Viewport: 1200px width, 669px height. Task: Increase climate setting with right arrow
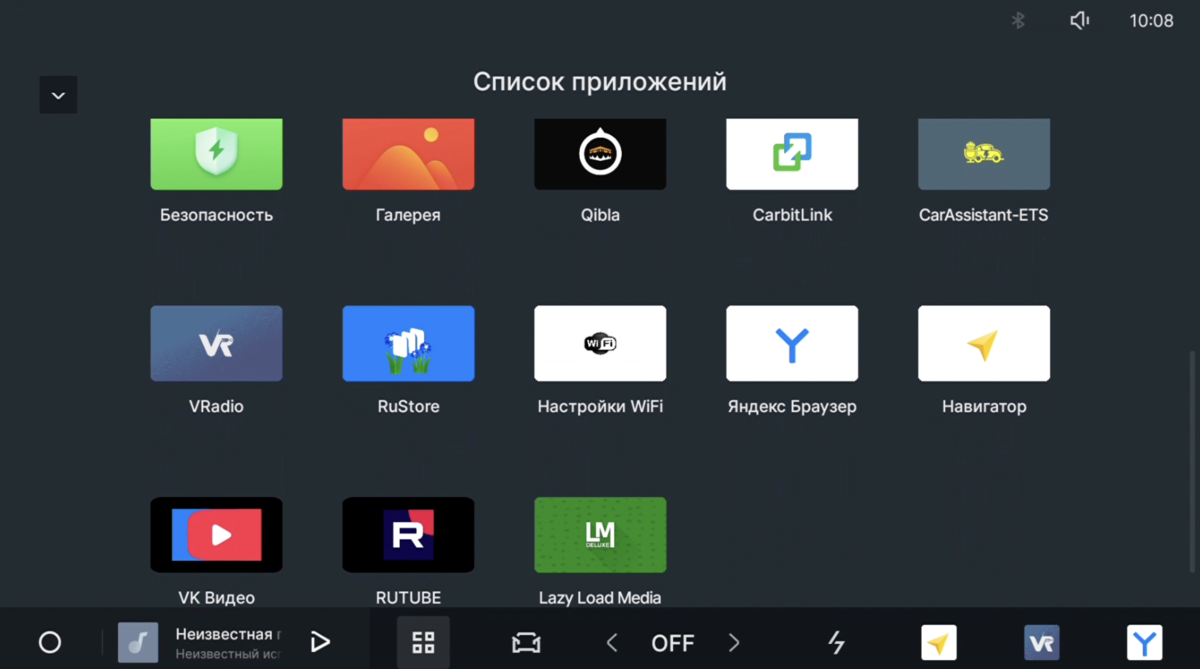[734, 642]
